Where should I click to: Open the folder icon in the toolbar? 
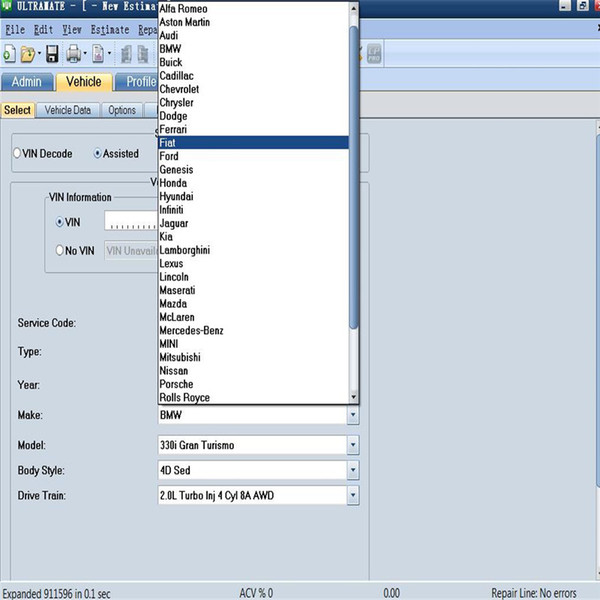point(28,54)
